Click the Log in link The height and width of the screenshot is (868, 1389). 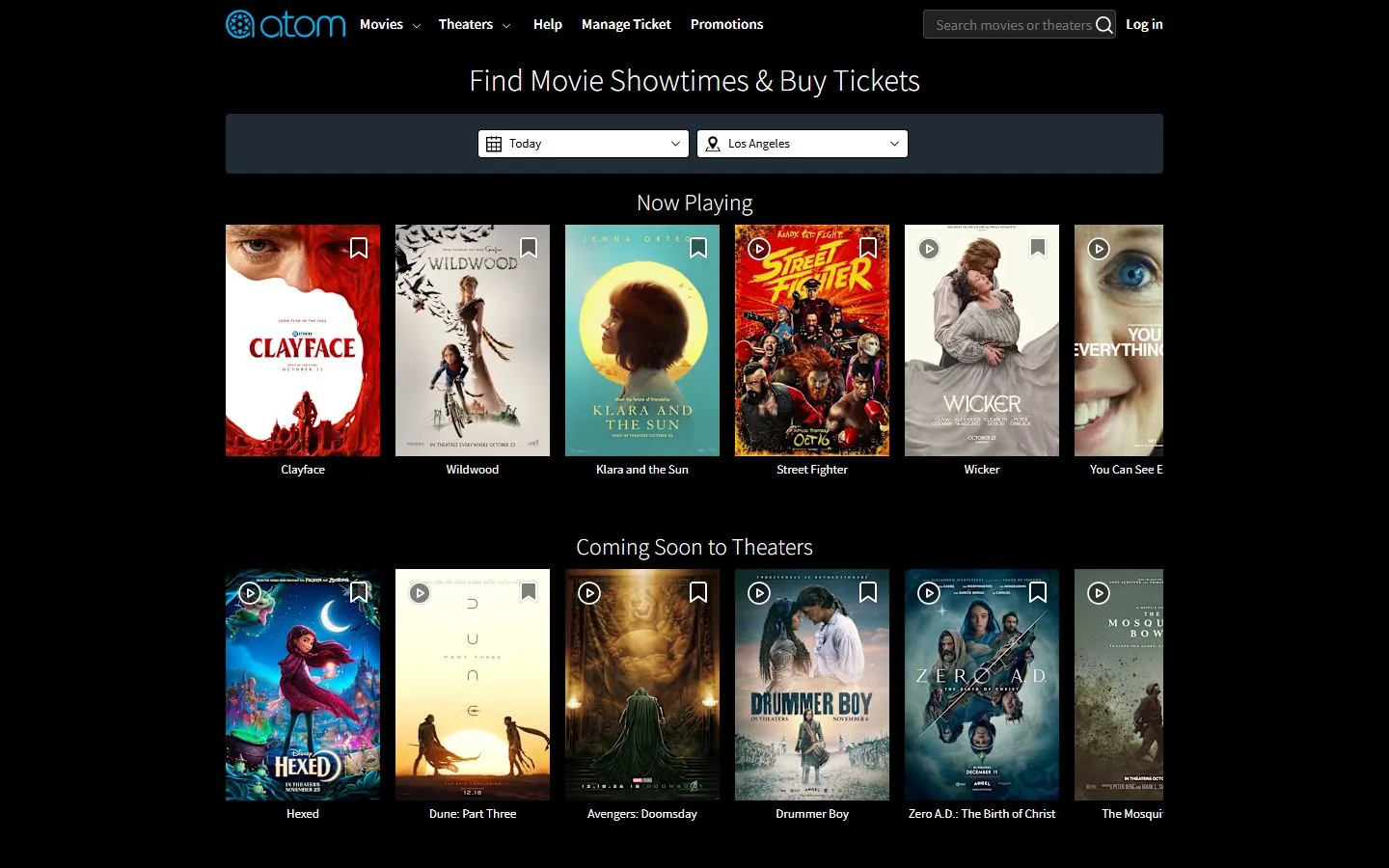pos(1144,24)
